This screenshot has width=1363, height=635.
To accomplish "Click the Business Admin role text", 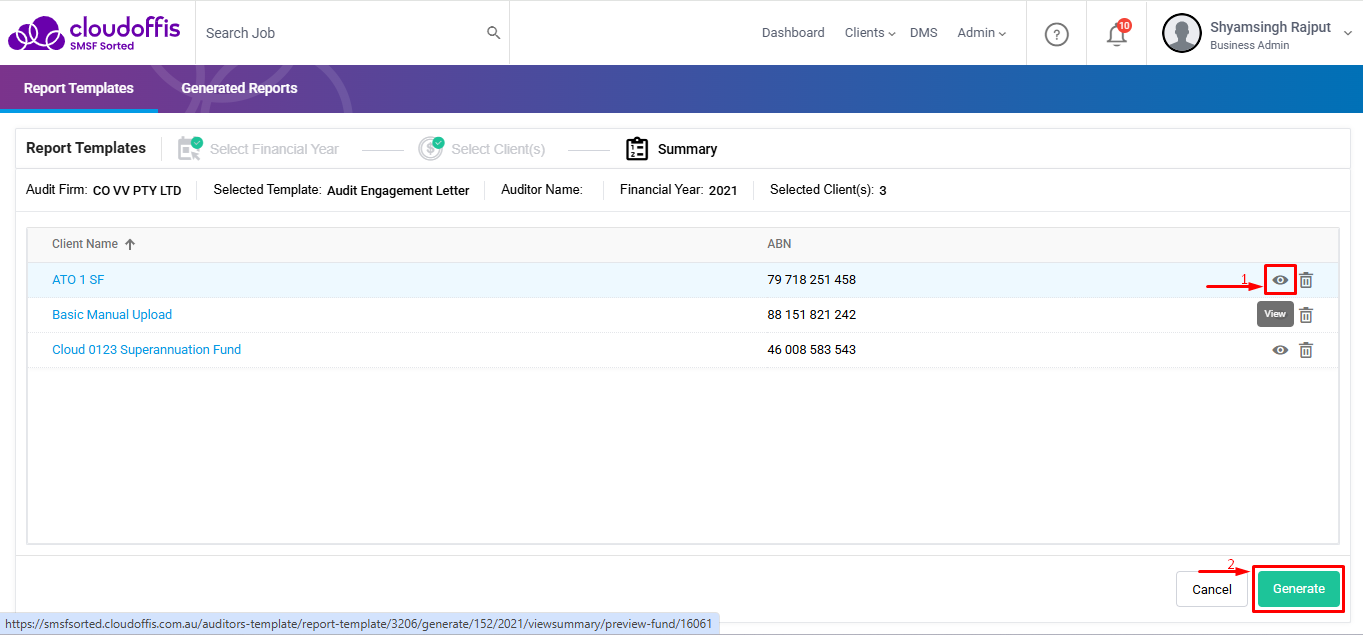I will coord(1249,45).
